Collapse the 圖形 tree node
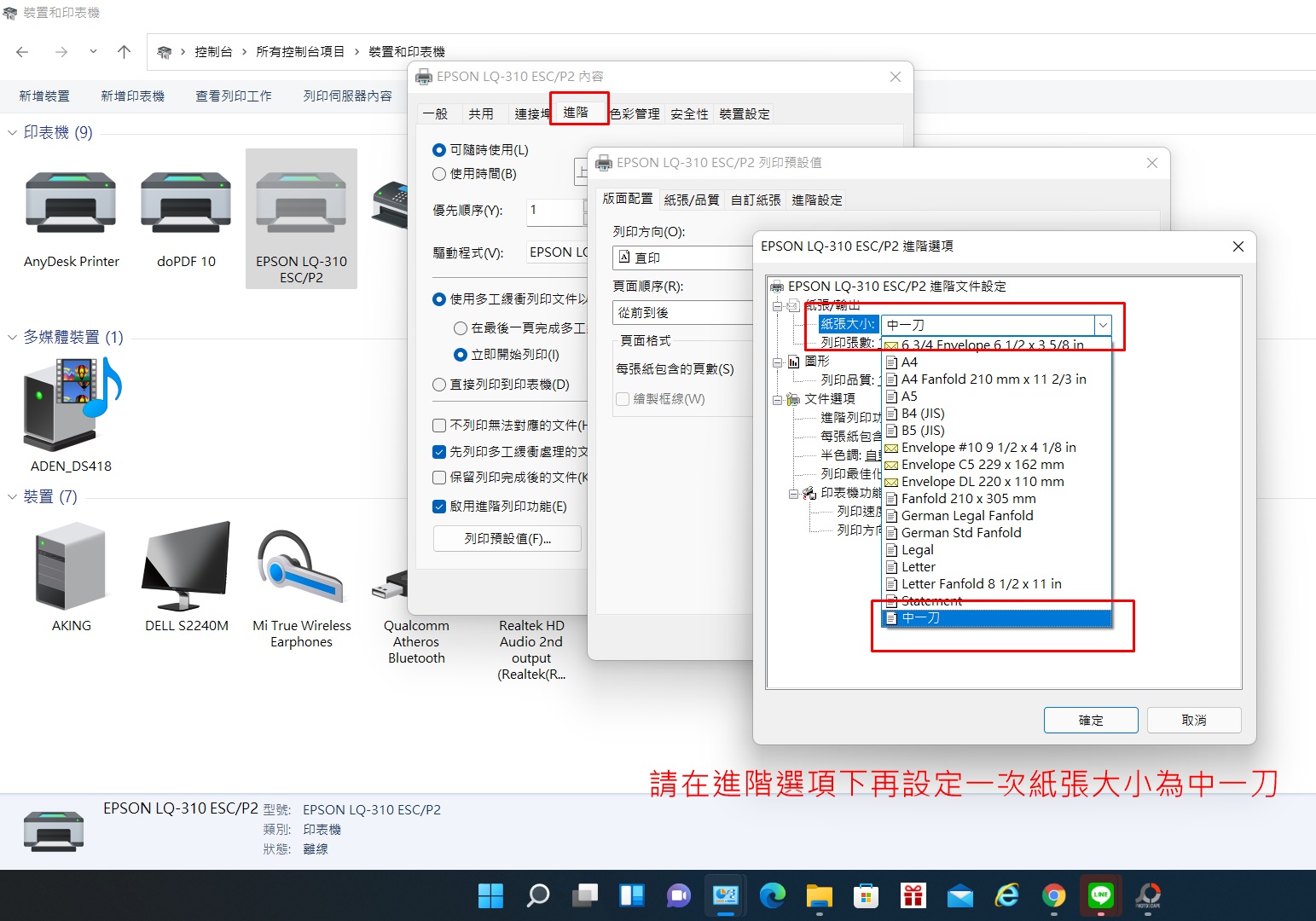Screen dimensions: 1316x921 pyautogui.click(x=778, y=362)
